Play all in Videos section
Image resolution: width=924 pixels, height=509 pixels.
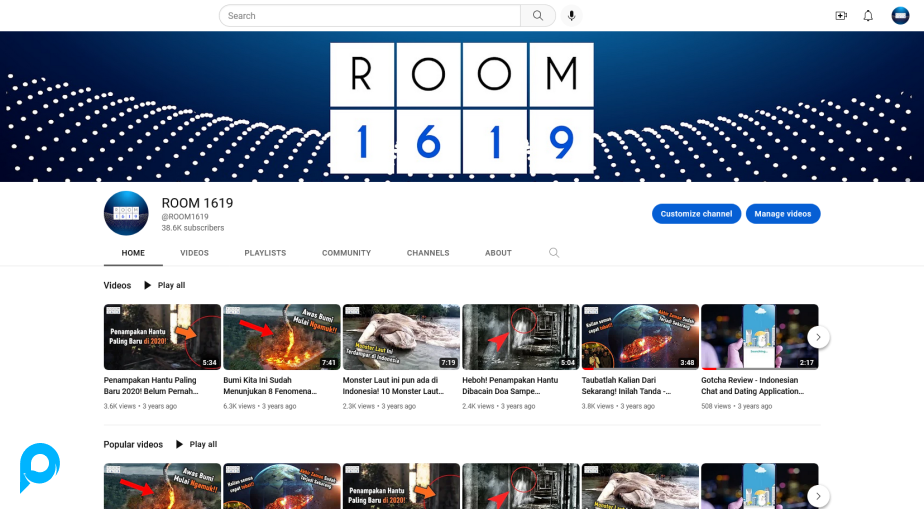pos(165,285)
